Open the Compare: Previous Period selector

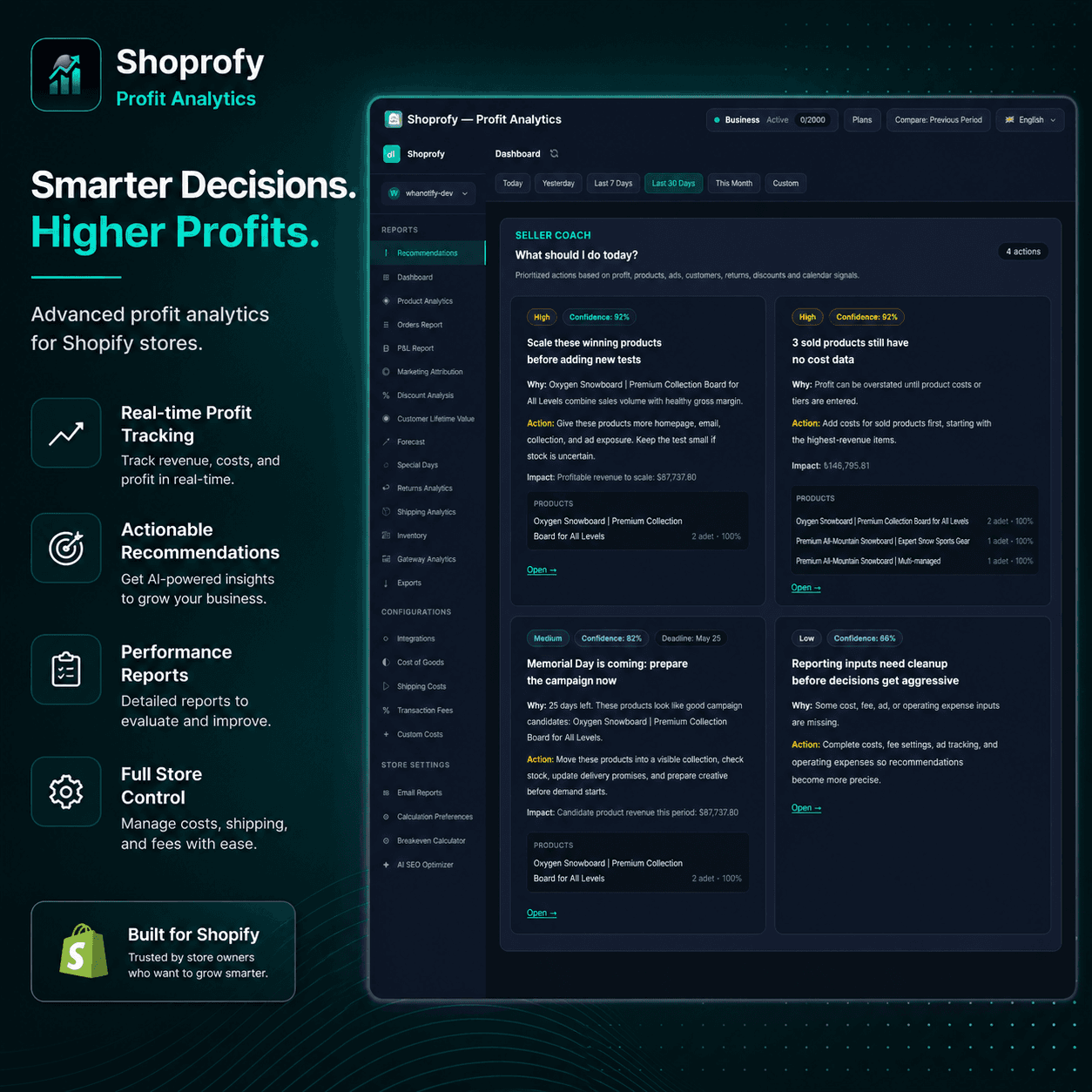938,120
